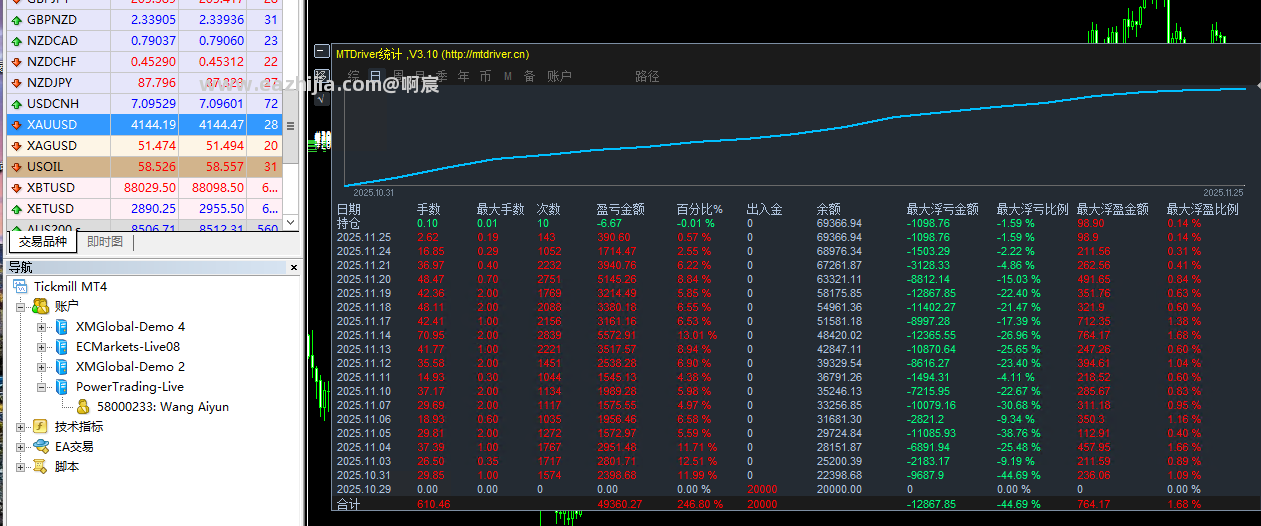Click the up arrow icon beside GBPNZD
The width and height of the screenshot is (1261, 526).
point(16,20)
